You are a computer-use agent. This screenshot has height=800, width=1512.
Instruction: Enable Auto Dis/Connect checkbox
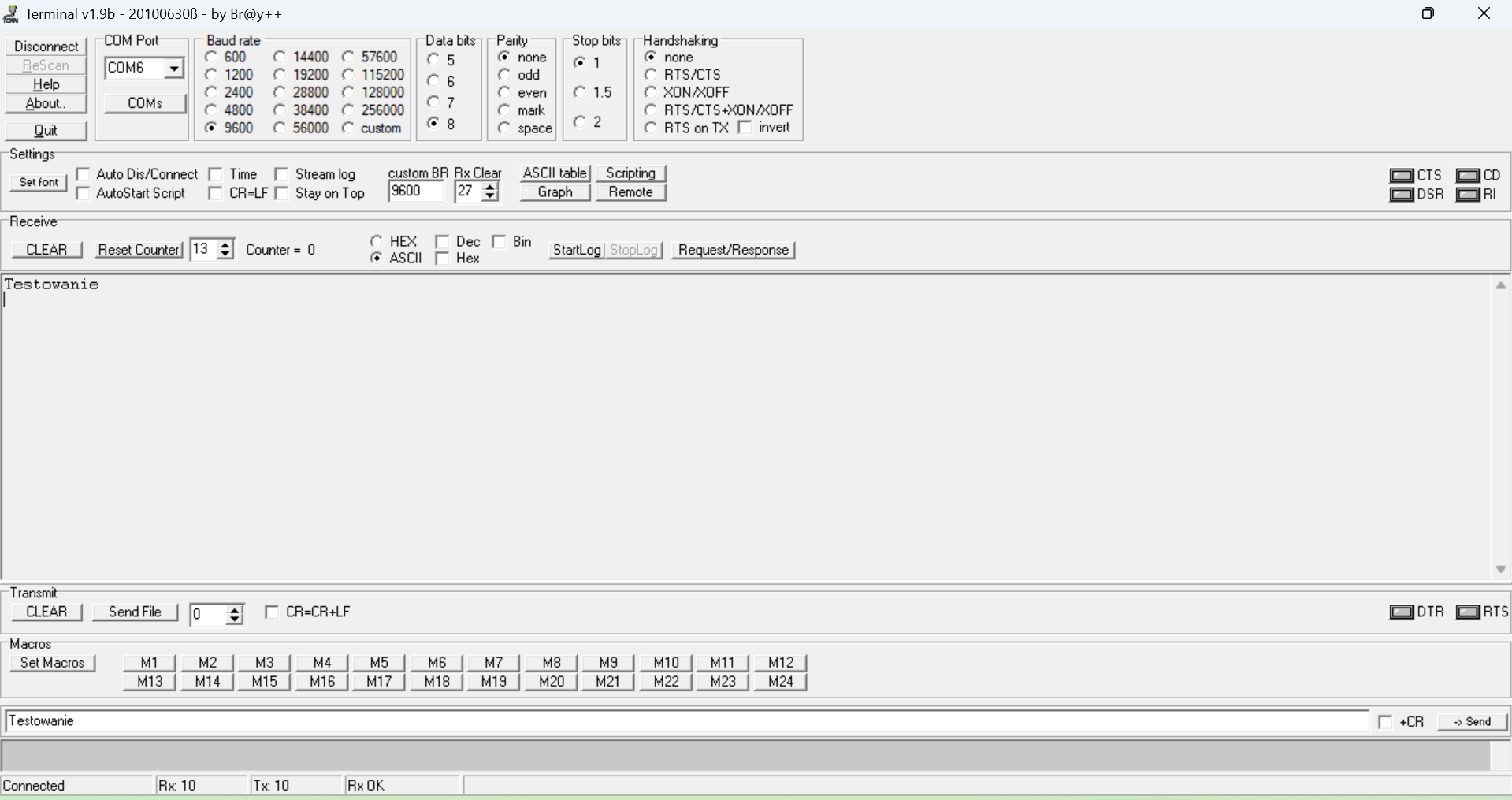pos(84,173)
